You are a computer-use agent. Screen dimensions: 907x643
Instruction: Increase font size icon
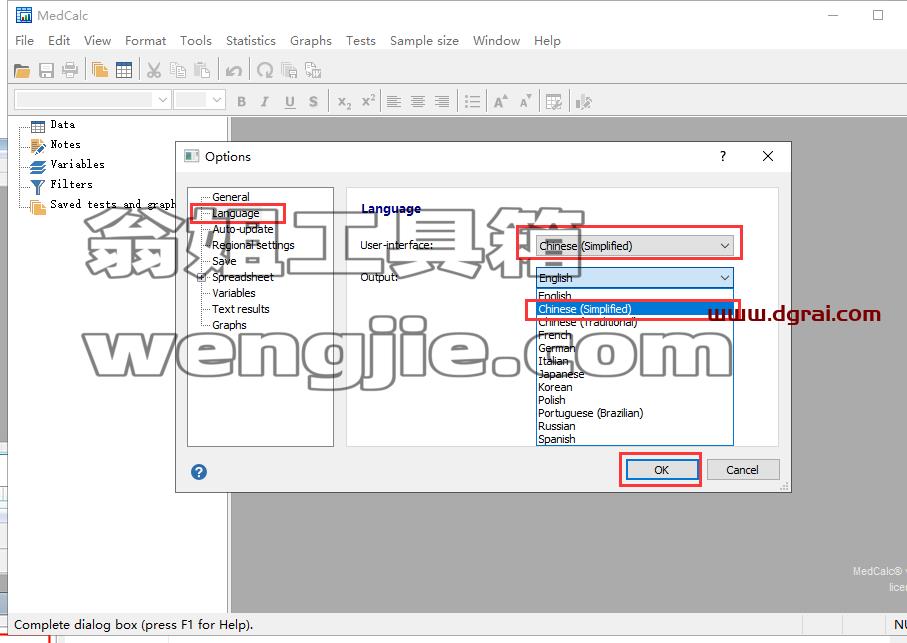(501, 102)
